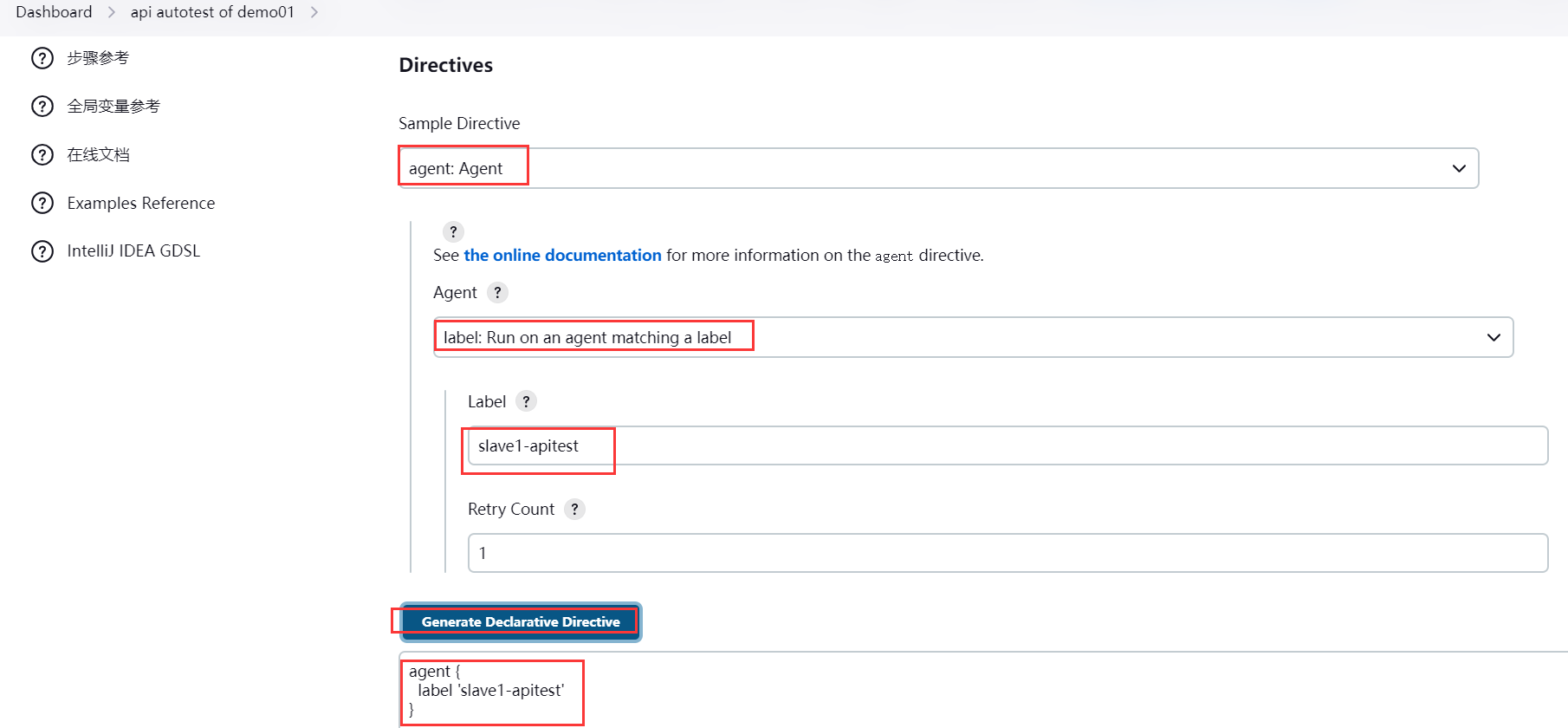This screenshot has height=728, width=1568.
Task: Click the IntelliJ IDEA GDSL question icon
Action: coord(42,251)
